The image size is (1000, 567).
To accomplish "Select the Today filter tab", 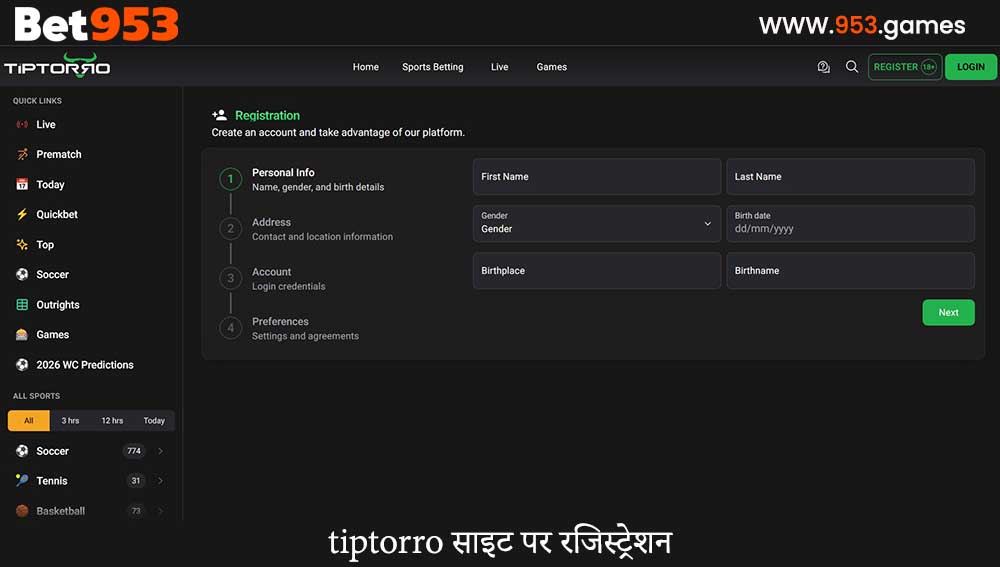I will point(154,420).
